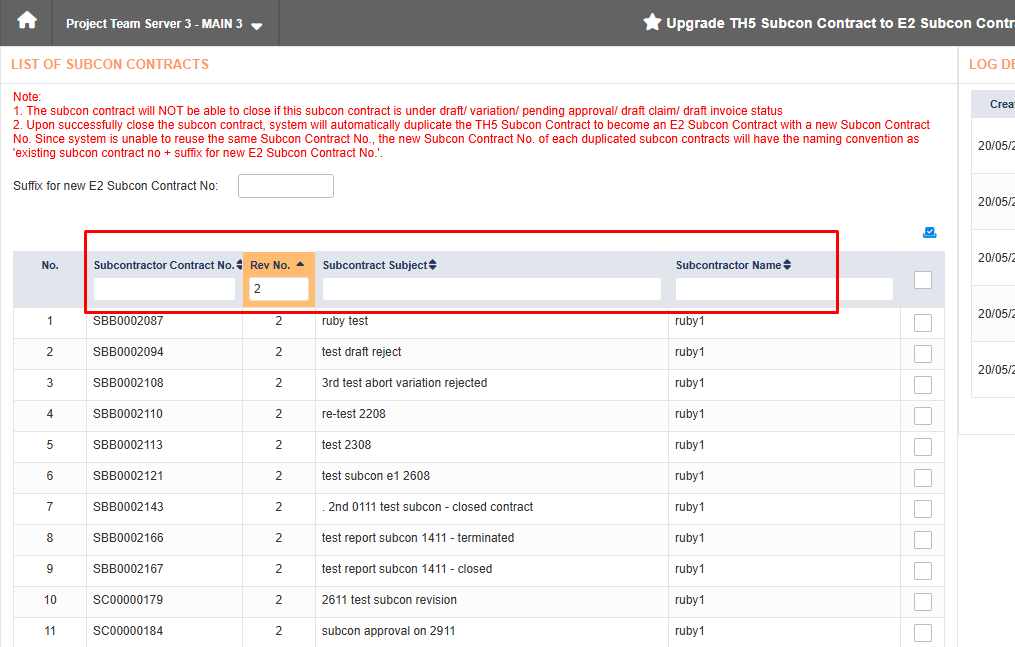Screen dimensions: 1015x647
Task: Click subject 'test subcon e1 2608'
Action: pos(375,476)
